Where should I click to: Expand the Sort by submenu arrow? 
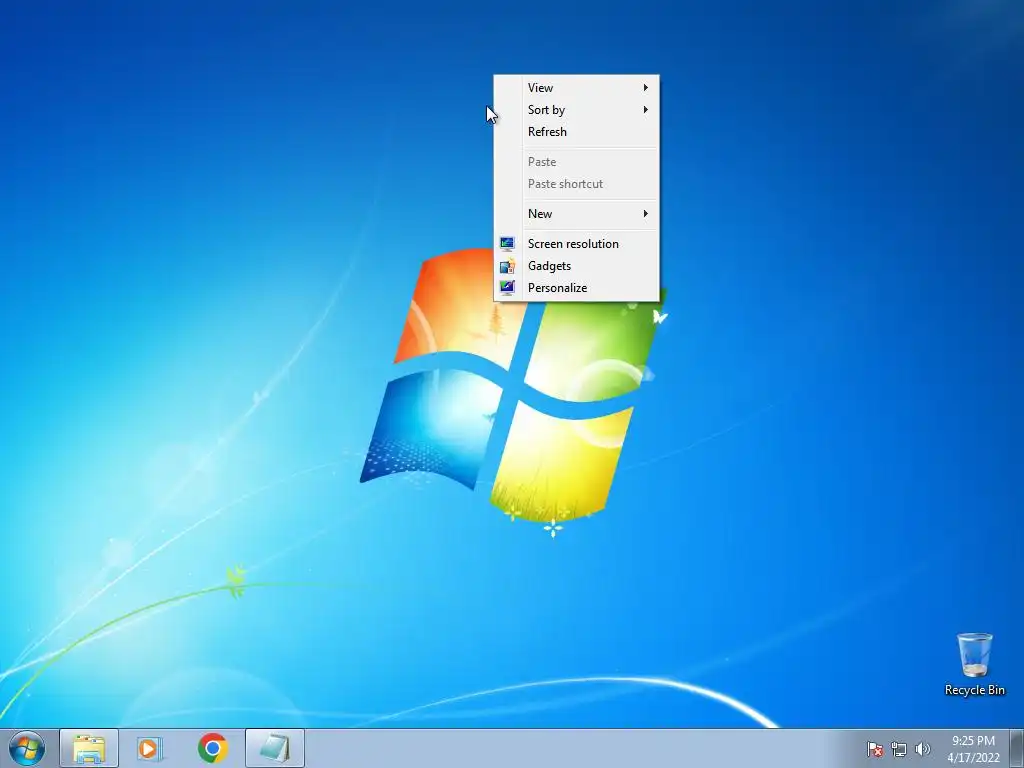point(645,110)
